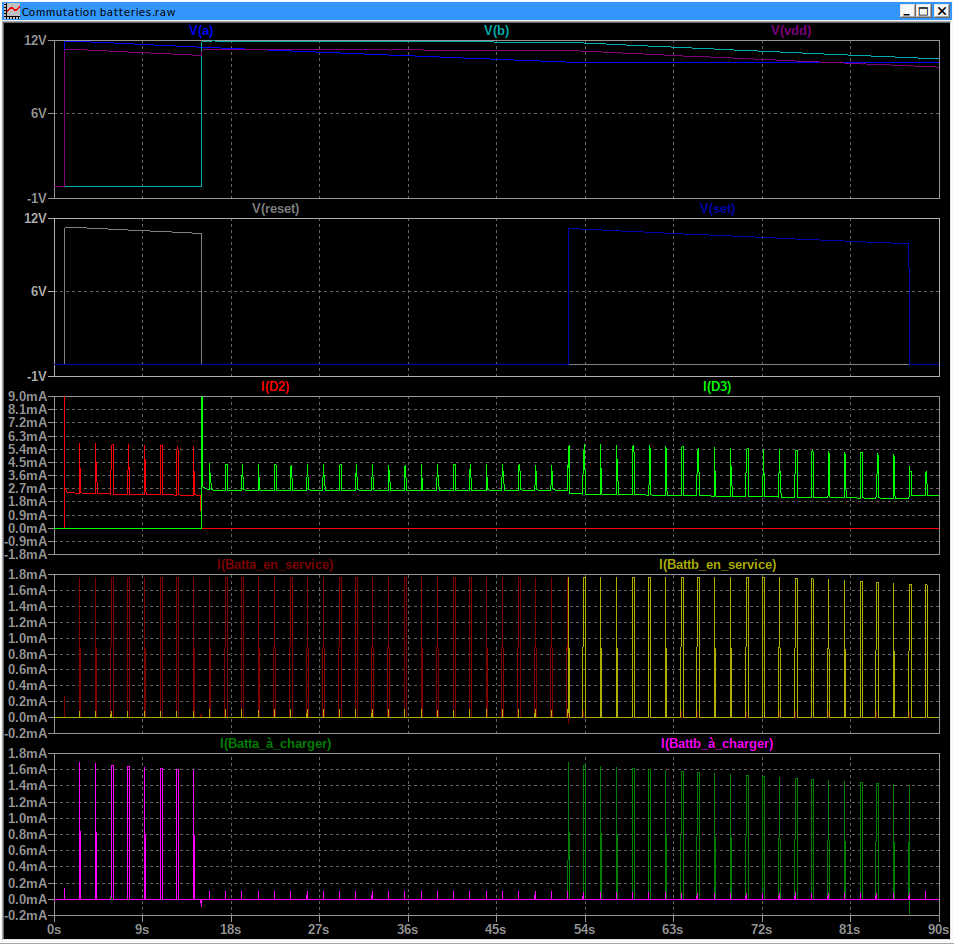954x944 pixels.
Task: Click the 18s time axis label
Action: (230, 930)
